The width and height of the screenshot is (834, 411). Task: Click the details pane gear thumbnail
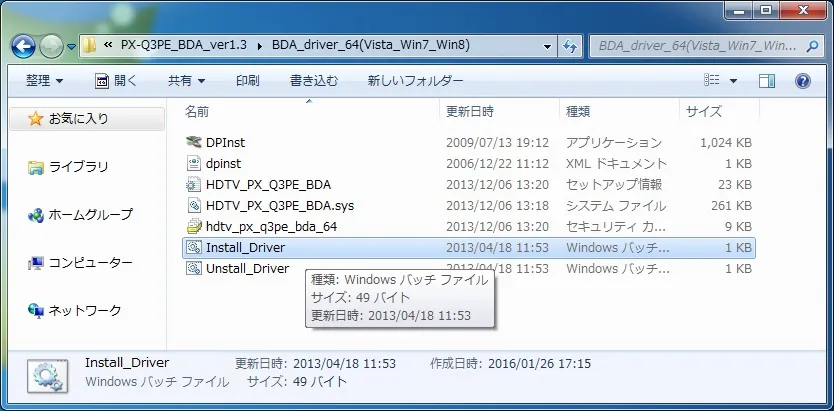pyautogui.click(x=47, y=376)
